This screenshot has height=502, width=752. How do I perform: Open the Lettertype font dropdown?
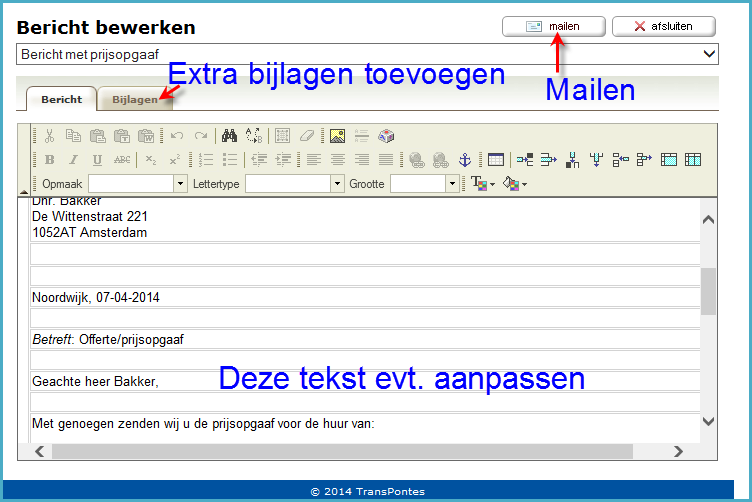337,184
